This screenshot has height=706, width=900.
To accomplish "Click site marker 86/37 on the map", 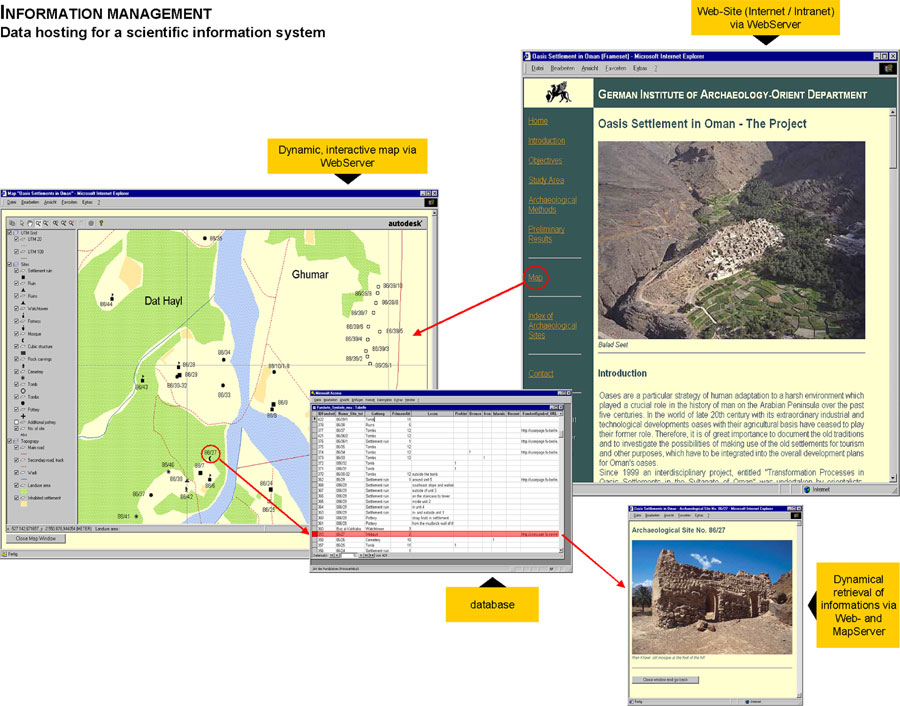I will [x=152, y=495].
